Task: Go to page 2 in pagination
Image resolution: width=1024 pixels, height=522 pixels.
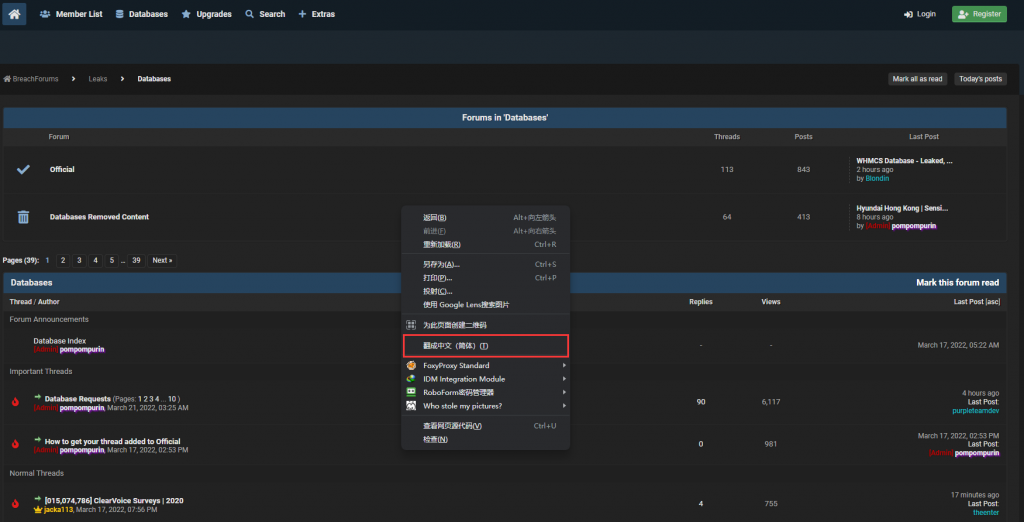Action: click(x=63, y=261)
